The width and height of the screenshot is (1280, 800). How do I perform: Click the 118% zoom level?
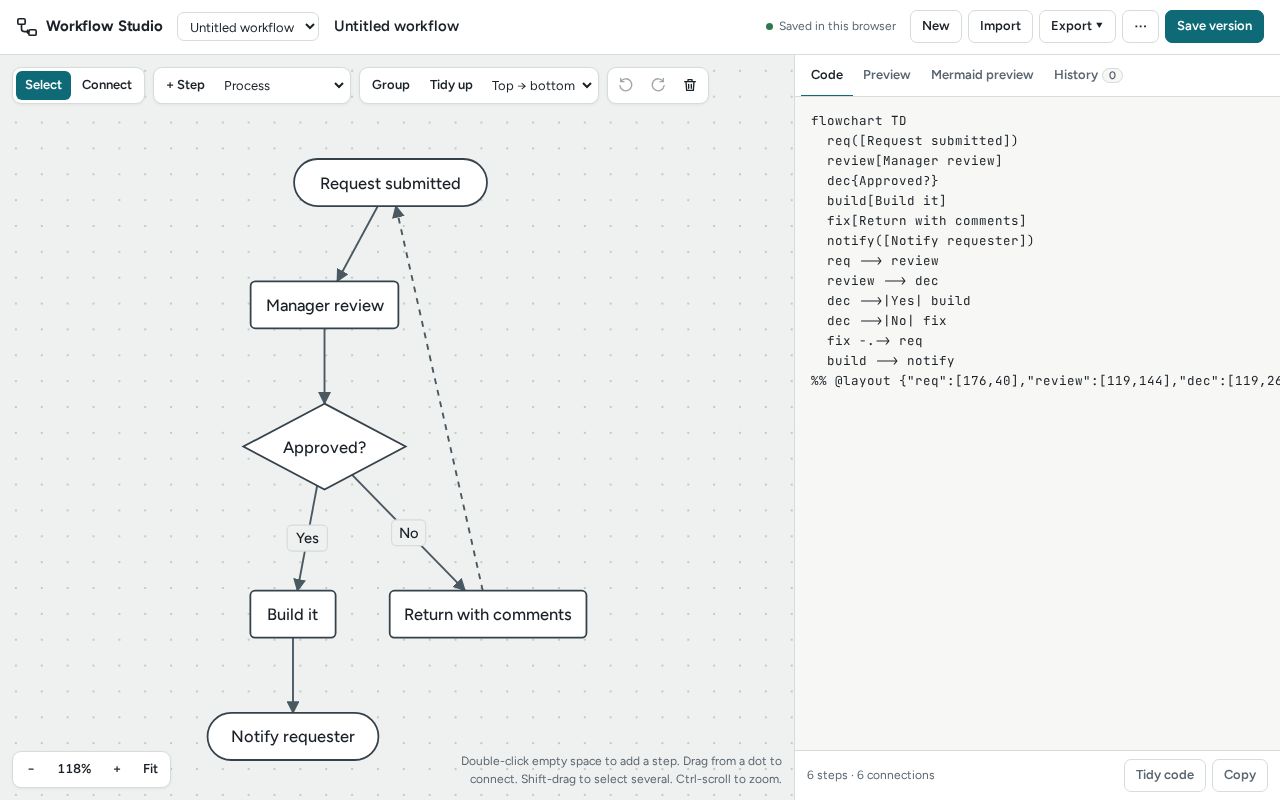tap(74, 769)
